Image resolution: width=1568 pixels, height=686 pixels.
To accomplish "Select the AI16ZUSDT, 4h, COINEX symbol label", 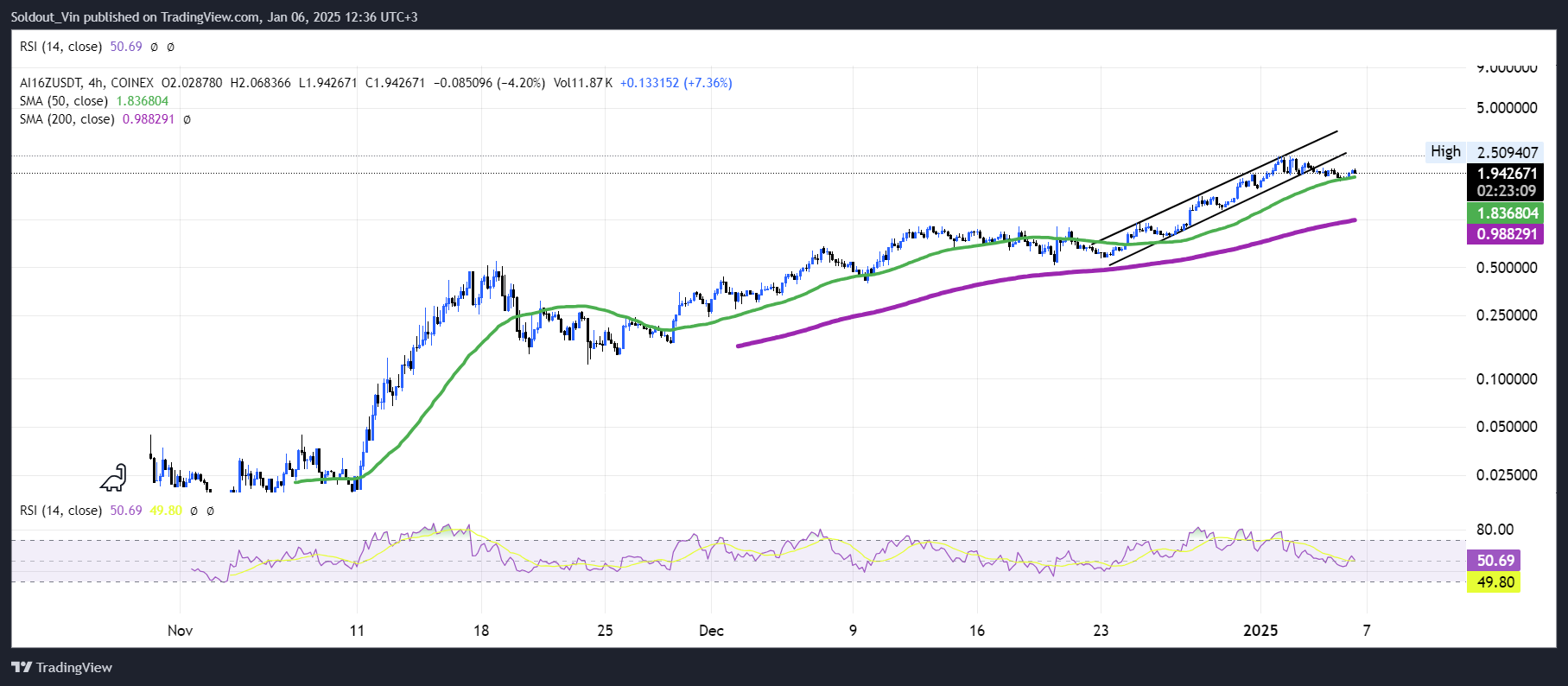I will click(86, 83).
